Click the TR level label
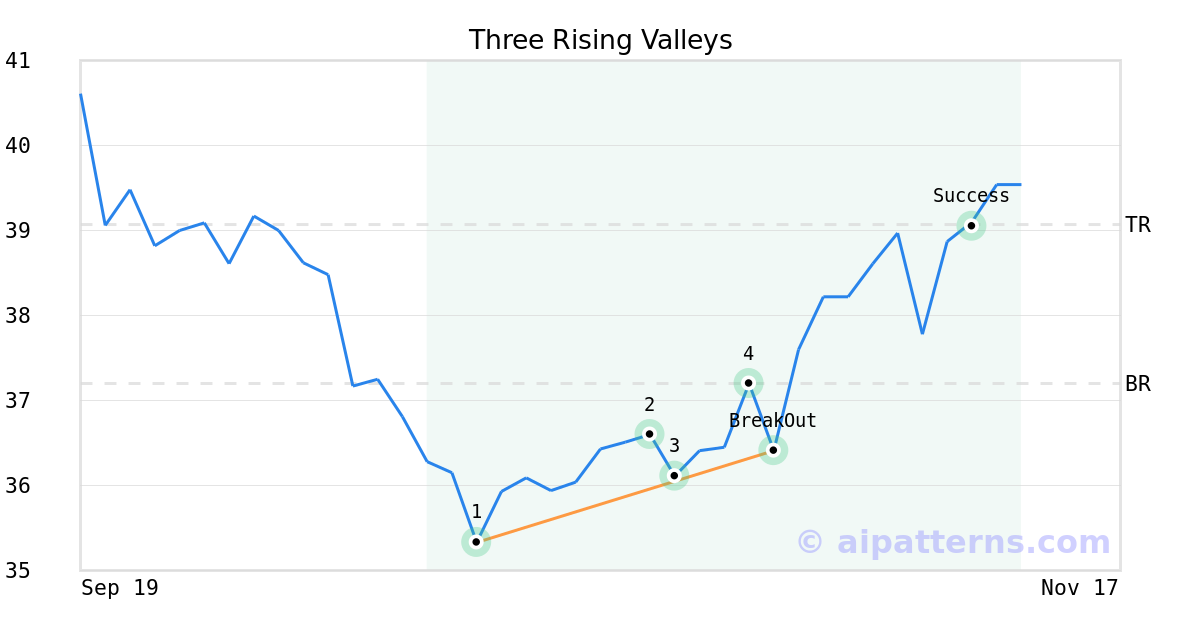This screenshot has height=630, width=1200. 1138,225
